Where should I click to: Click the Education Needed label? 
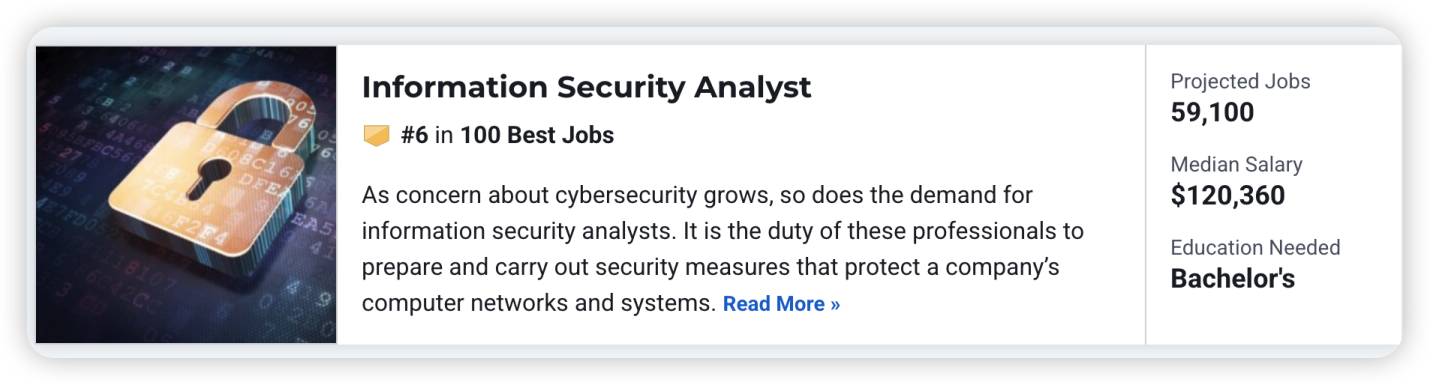pyautogui.click(x=1256, y=248)
